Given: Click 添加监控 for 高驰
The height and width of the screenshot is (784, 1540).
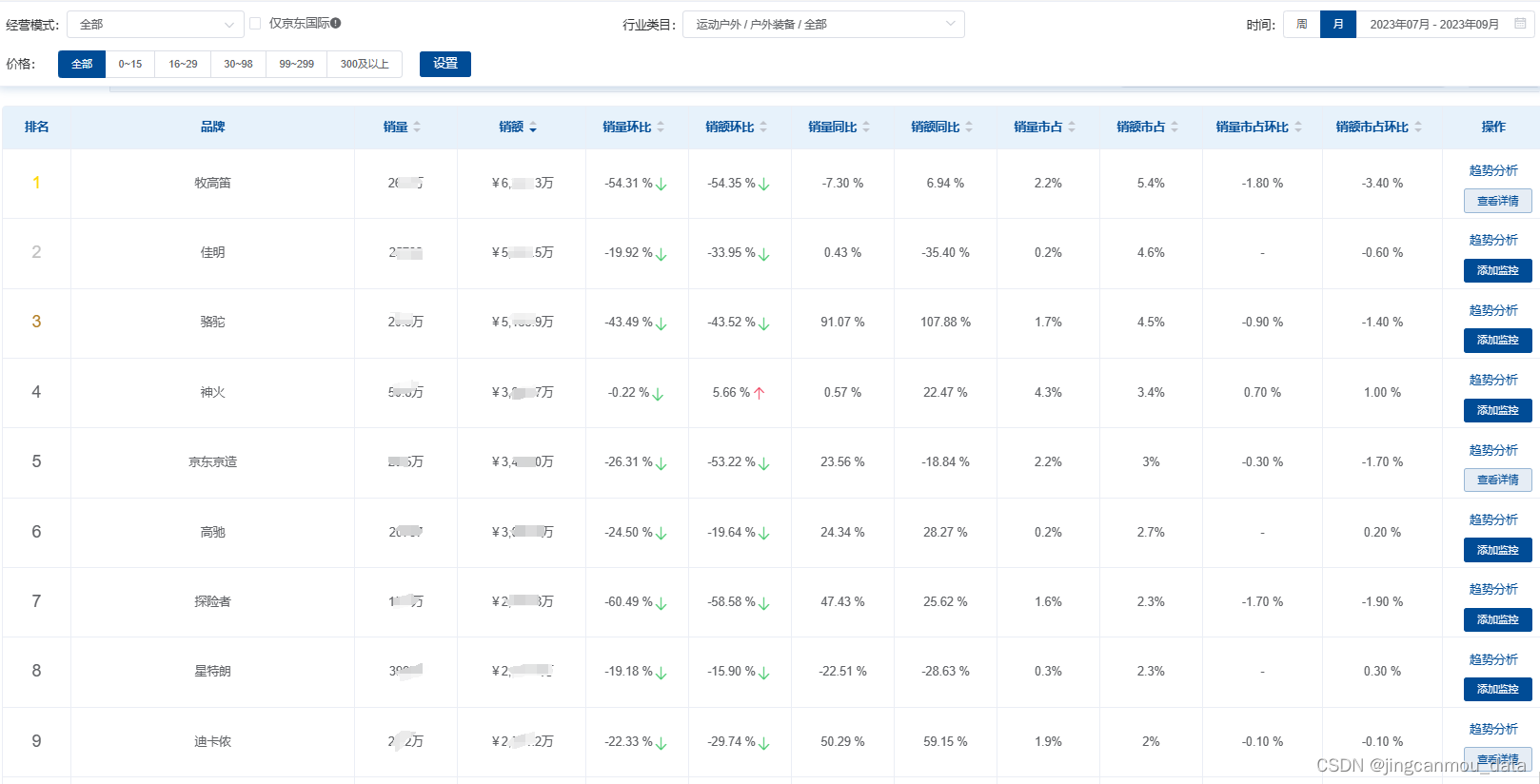Looking at the screenshot, I should (x=1498, y=550).
